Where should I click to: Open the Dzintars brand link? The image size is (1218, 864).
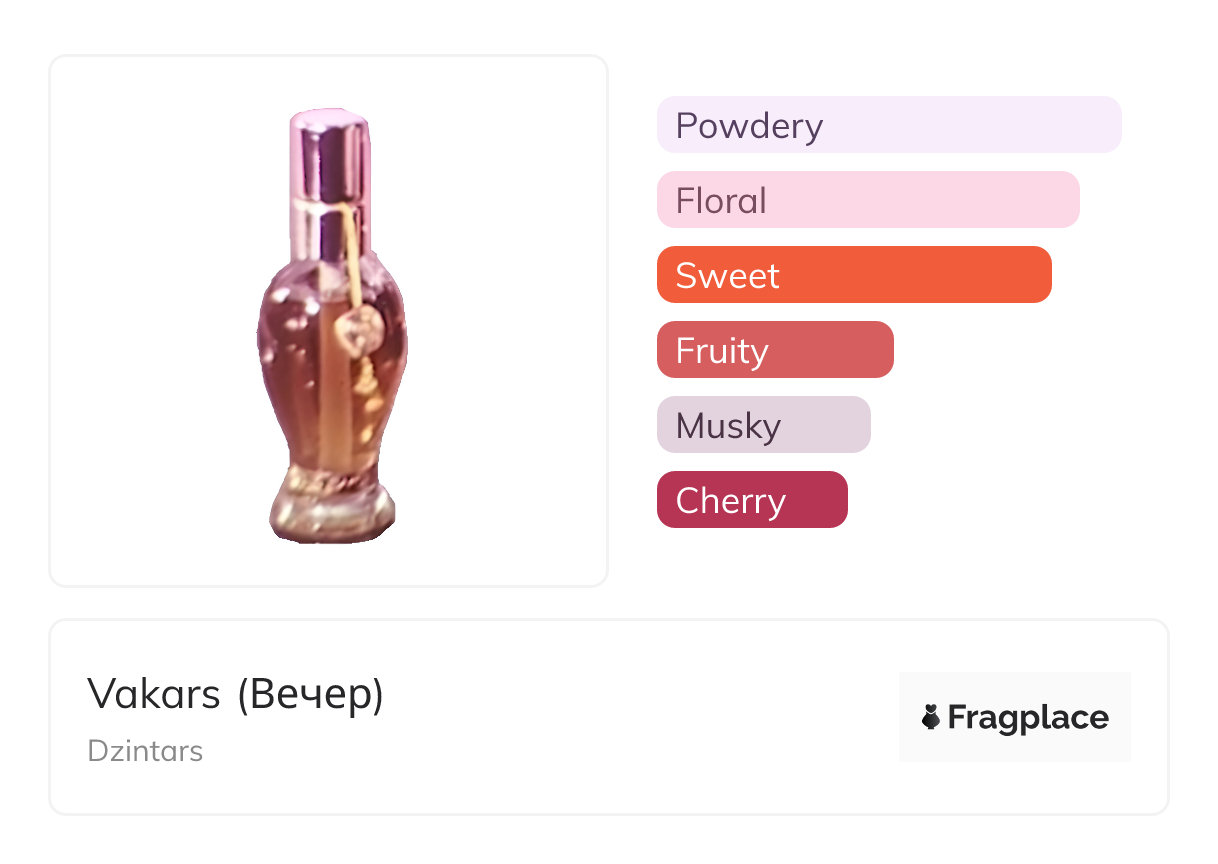[x=145, y=751]
